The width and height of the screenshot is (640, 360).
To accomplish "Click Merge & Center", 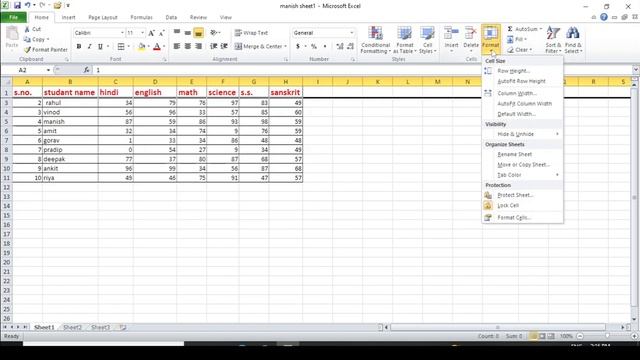I will pos(258,47).
